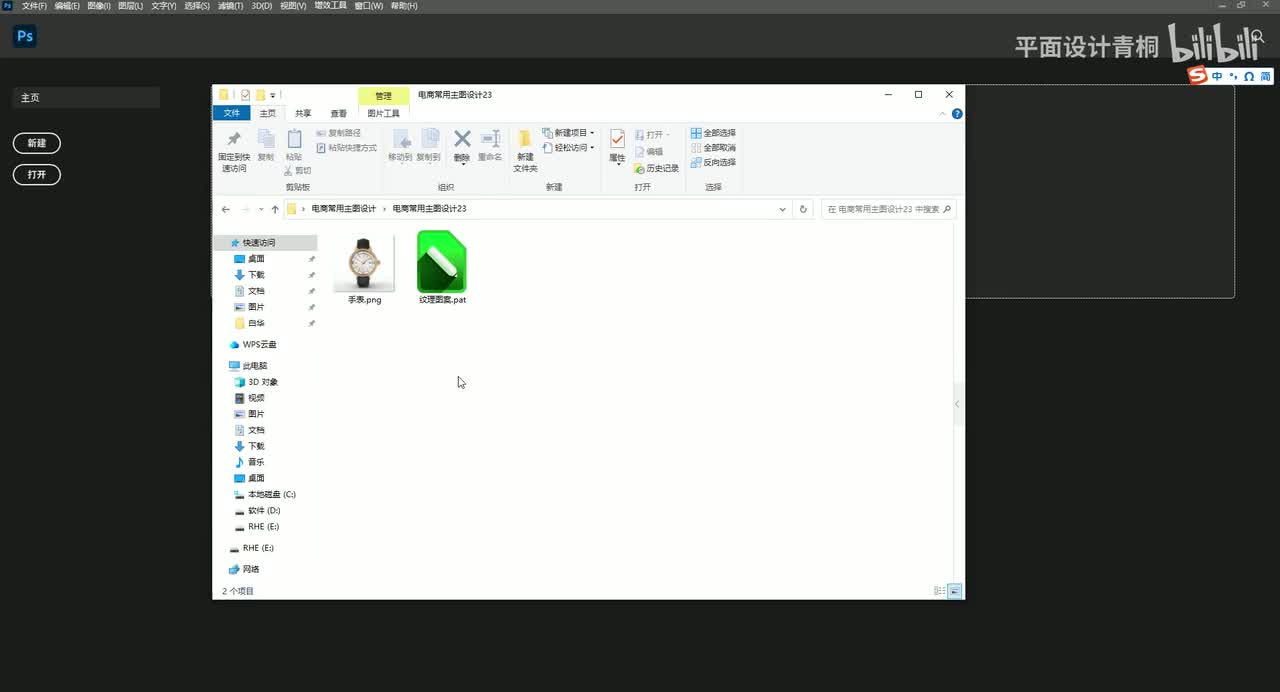Screen dimensions: 1280x692
Task: Switch to large icons view in status bar
Action: [x=954, y=591]
